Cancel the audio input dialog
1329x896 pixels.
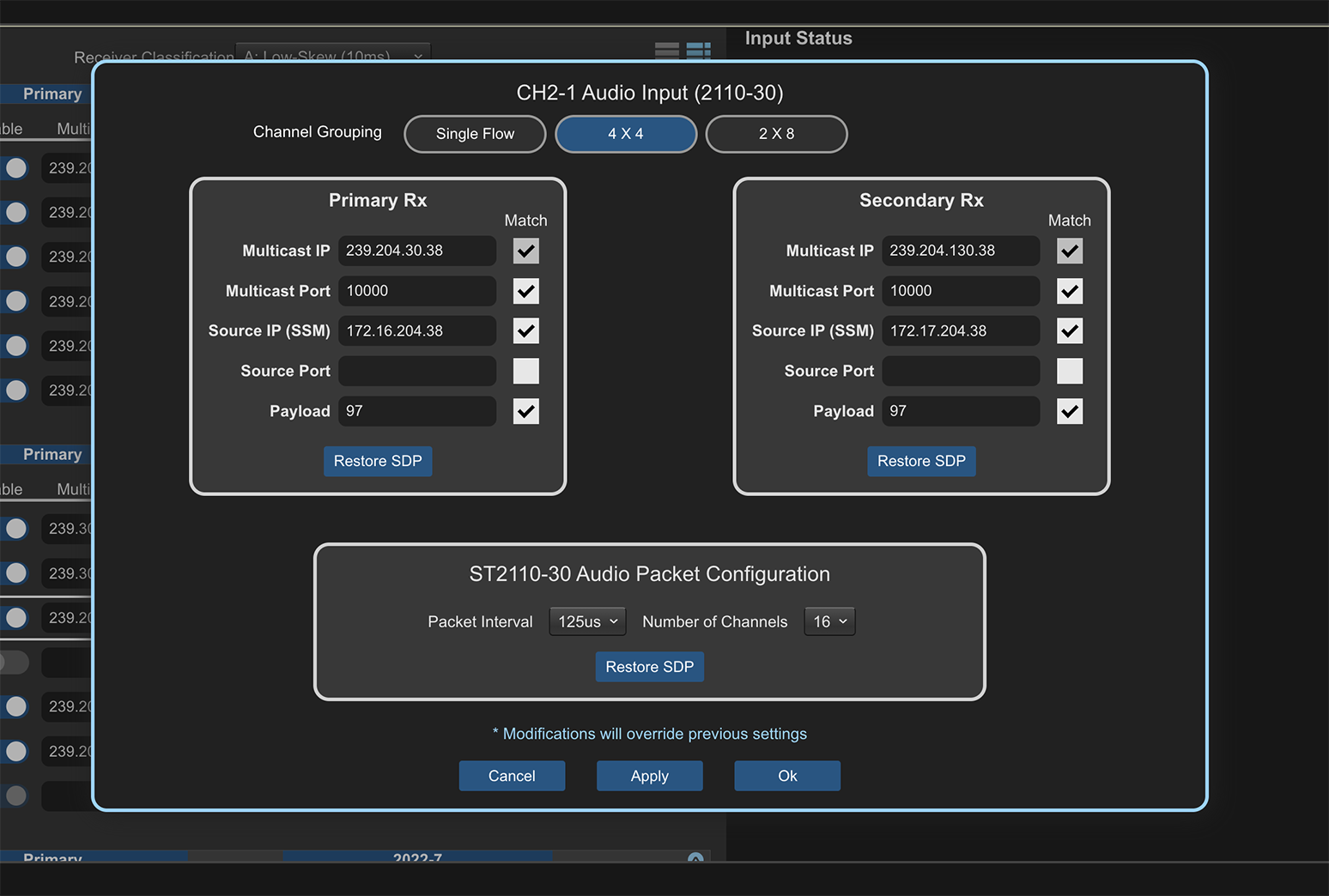512,776
